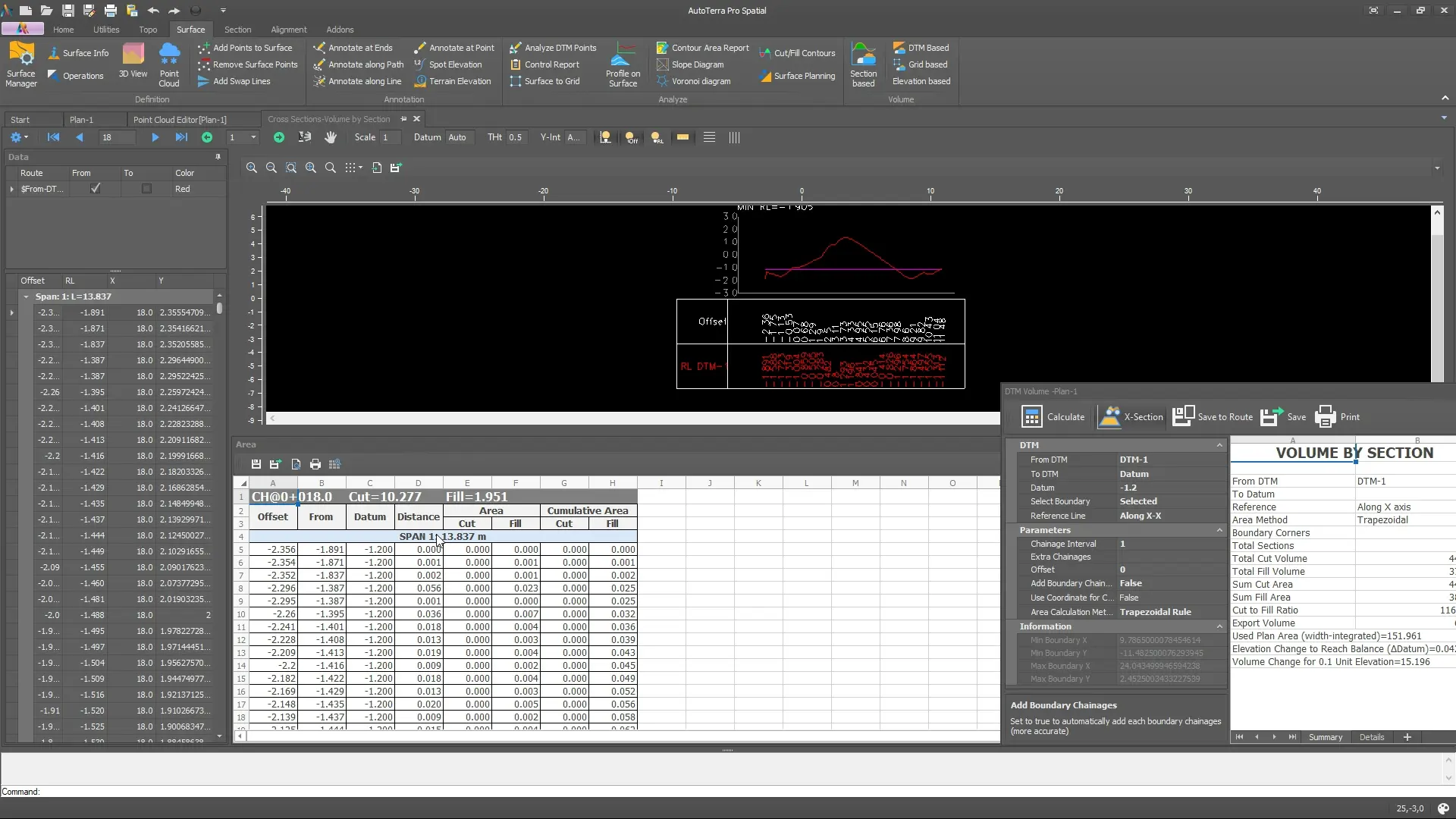The width and height of the screenshot is (1456, 819).
Task: Click zoom out magnifier in section view
Action: point(271,168)
